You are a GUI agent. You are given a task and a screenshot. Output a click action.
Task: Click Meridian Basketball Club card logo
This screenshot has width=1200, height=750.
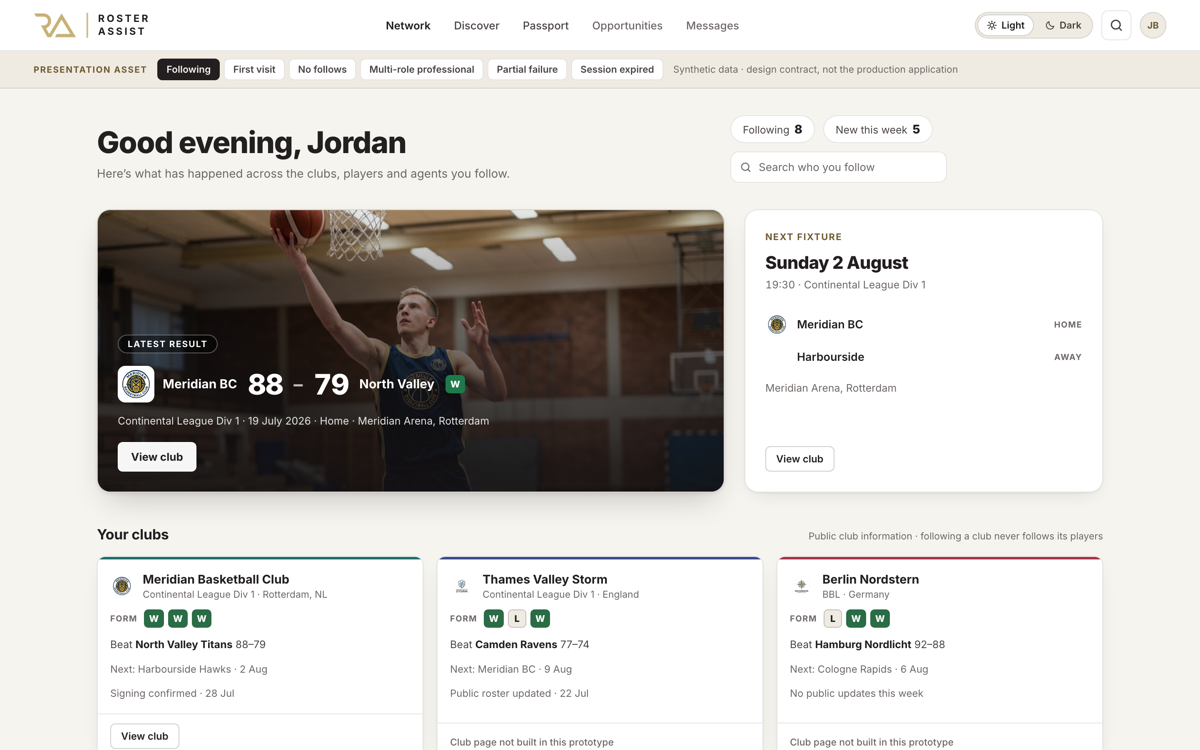[122, 586]
